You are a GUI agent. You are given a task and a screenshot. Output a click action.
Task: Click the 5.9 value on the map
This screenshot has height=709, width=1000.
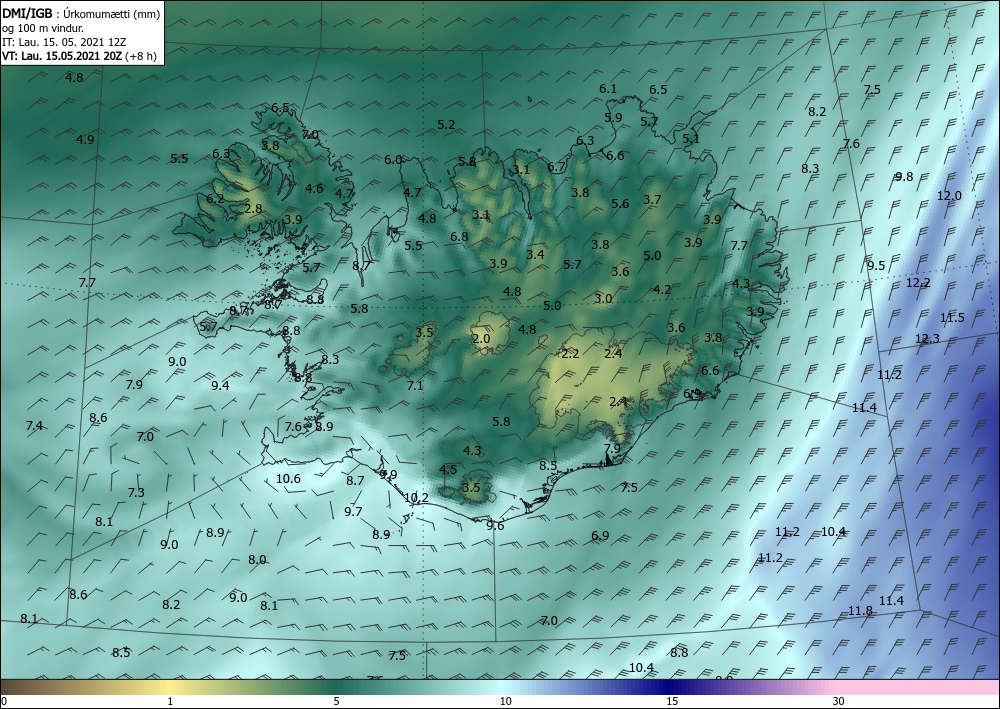click(x=614, y=117)
